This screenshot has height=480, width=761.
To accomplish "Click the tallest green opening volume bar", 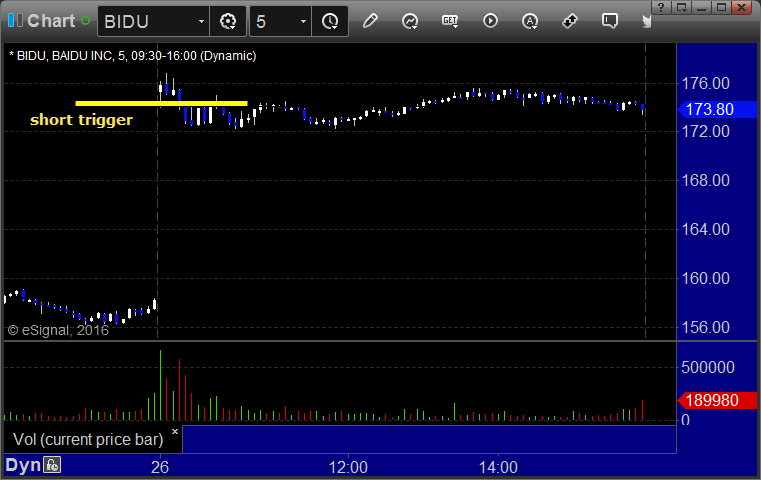I will coord(161,385).
